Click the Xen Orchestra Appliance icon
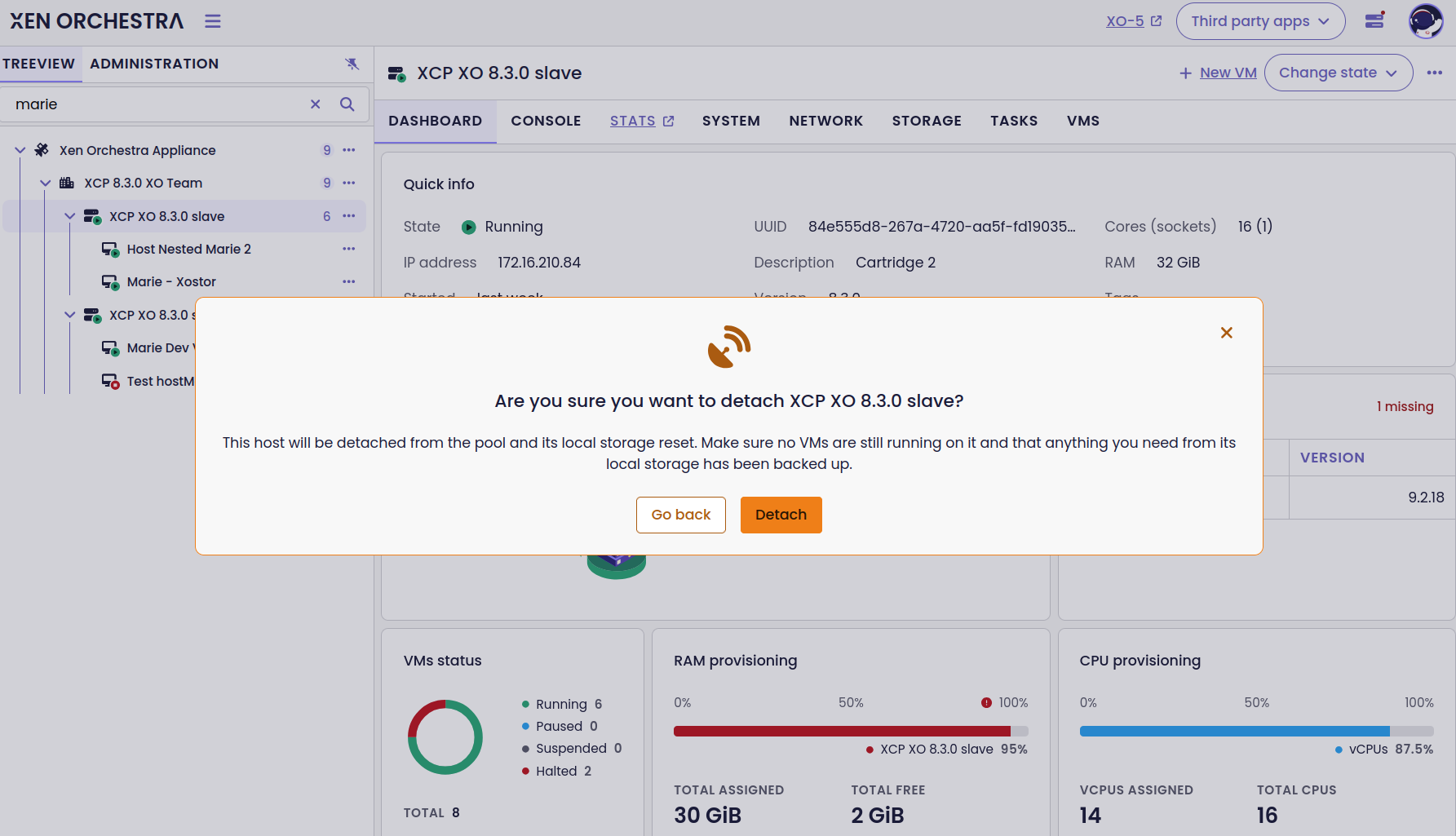 pos(42,150)
